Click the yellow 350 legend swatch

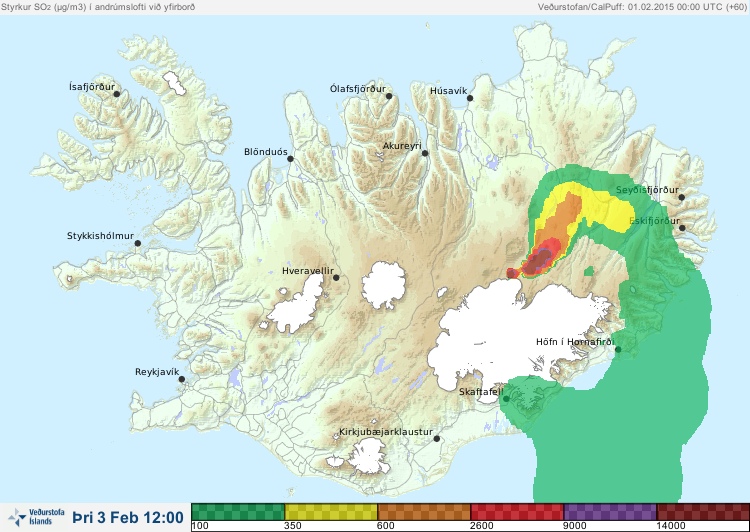coord(331,512)
